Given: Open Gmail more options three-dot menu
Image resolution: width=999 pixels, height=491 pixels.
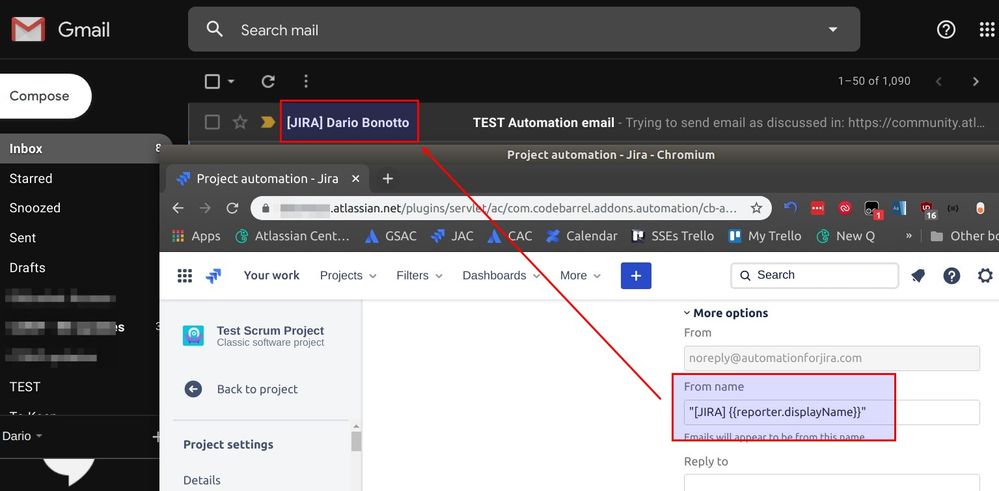Looking at the screenshot, I should (x=306, y=82).
